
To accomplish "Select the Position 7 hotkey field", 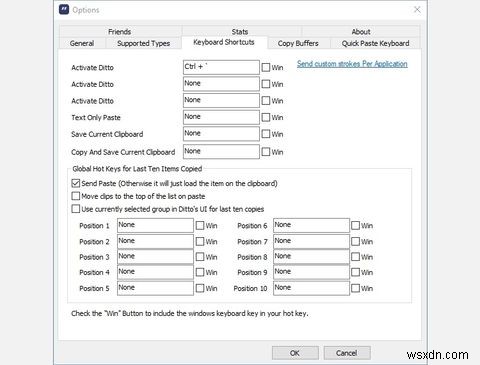I will point(311,241).
